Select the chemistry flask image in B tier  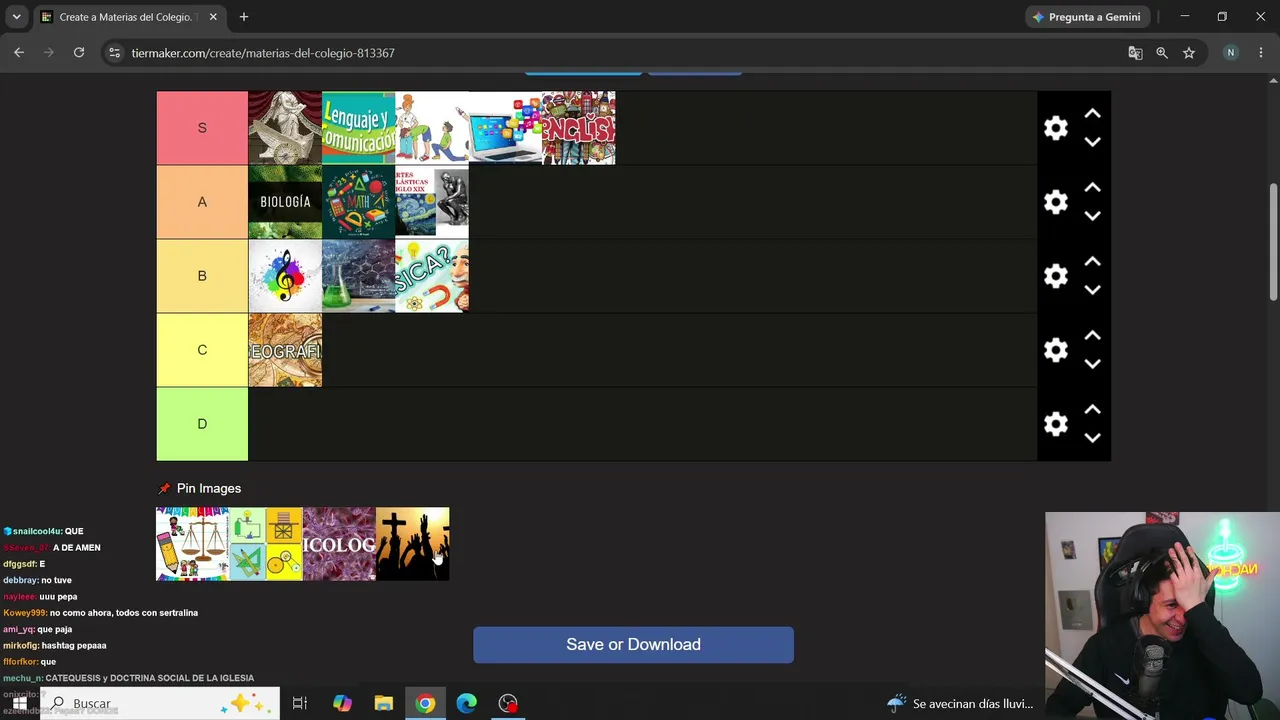(358, 276)
